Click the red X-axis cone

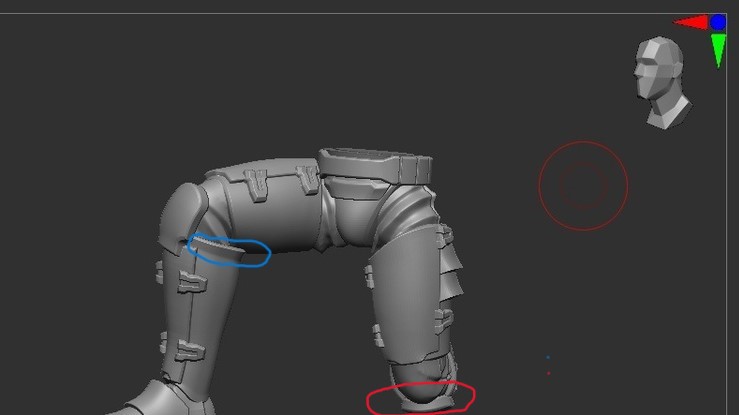tap(691, 23)
